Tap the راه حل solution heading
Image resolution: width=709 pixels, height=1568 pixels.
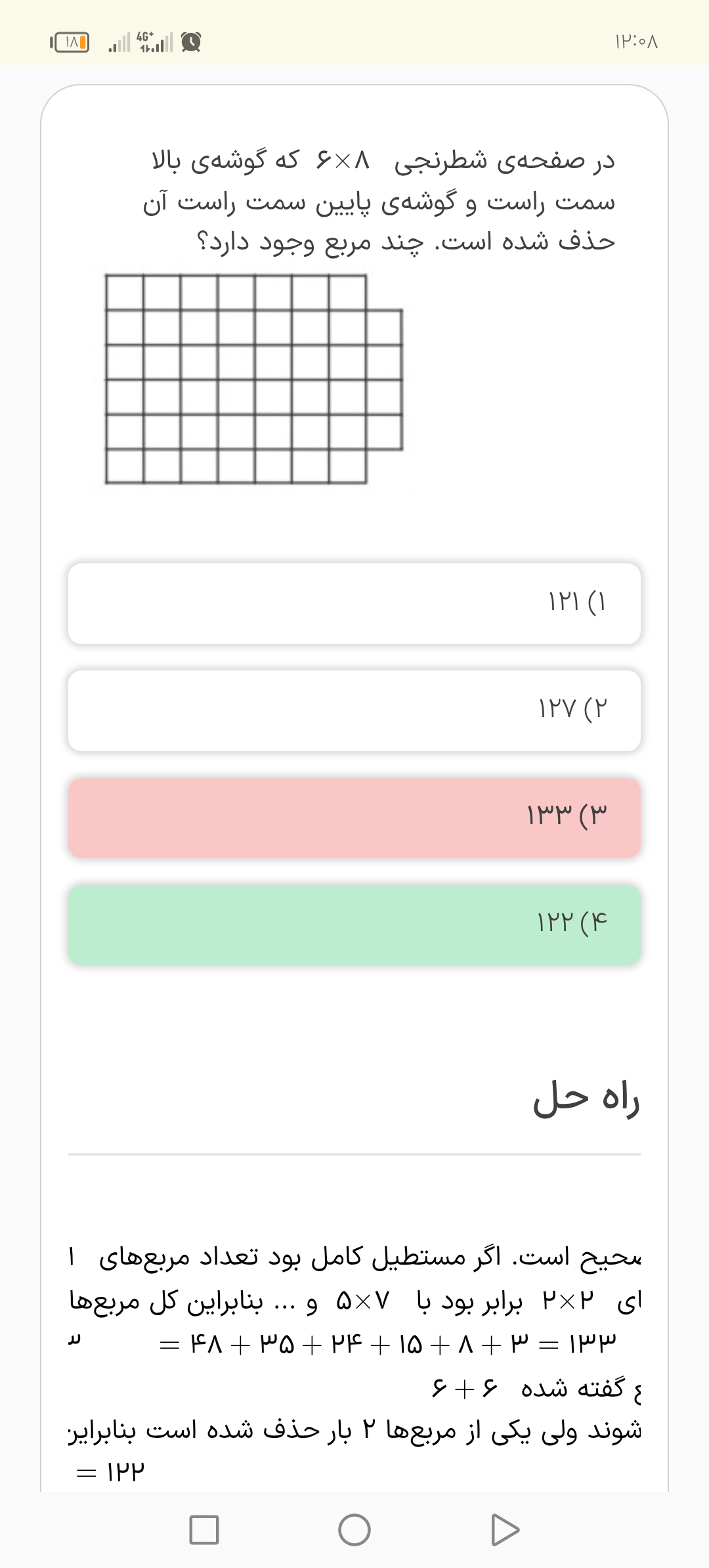coord(586,1098)
